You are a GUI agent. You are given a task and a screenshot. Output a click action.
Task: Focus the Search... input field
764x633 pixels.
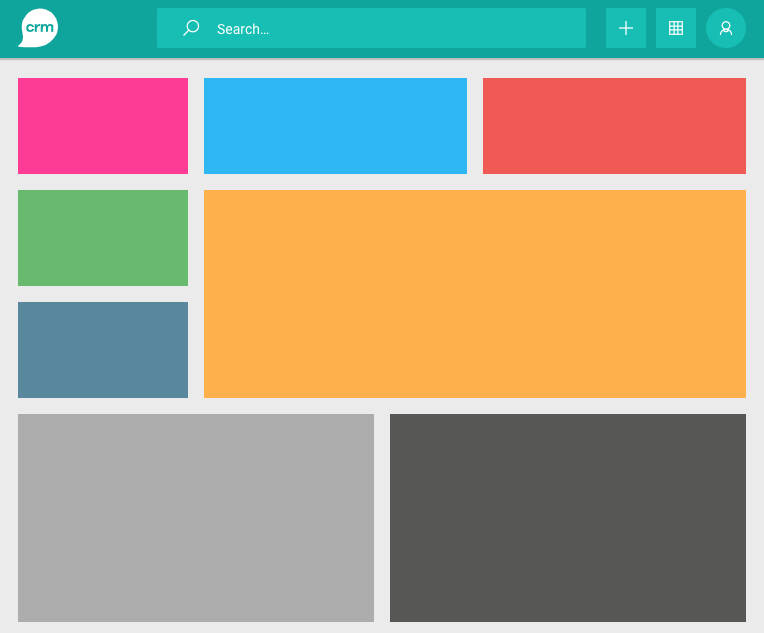pyautogui.click(x=400, y=28)
